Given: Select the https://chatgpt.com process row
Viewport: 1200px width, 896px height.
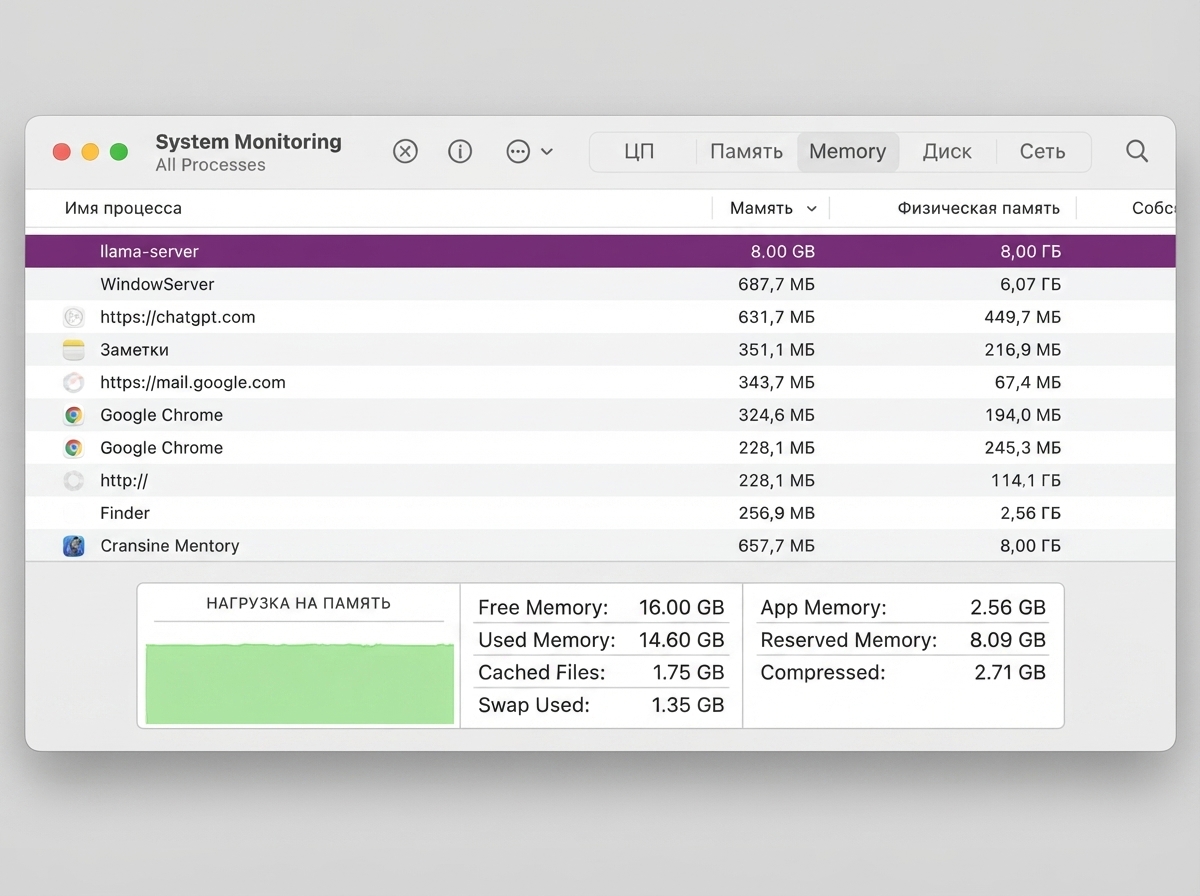Looking at the screenshot, I should 600,317.
